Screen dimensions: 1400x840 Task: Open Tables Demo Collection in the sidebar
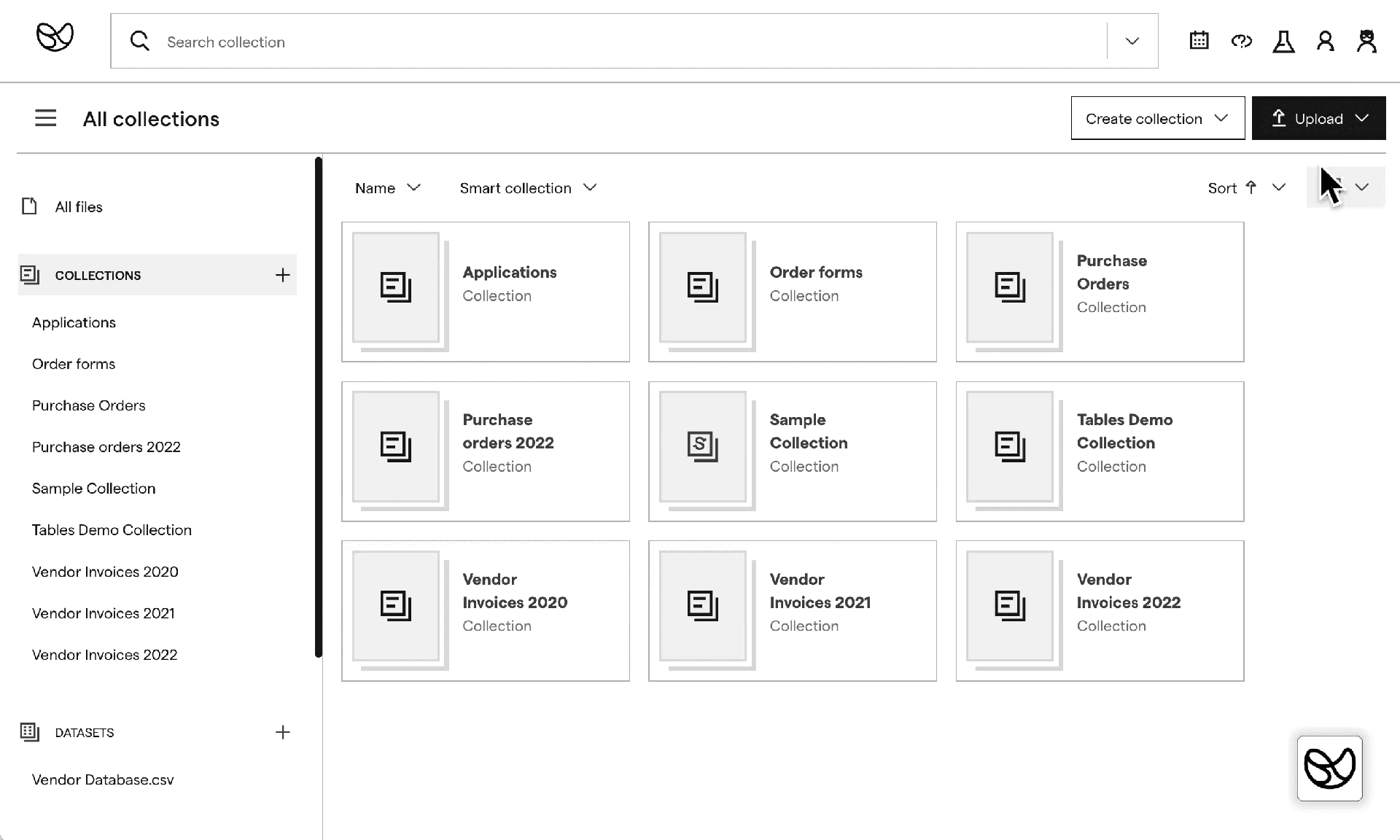point(112,530)
